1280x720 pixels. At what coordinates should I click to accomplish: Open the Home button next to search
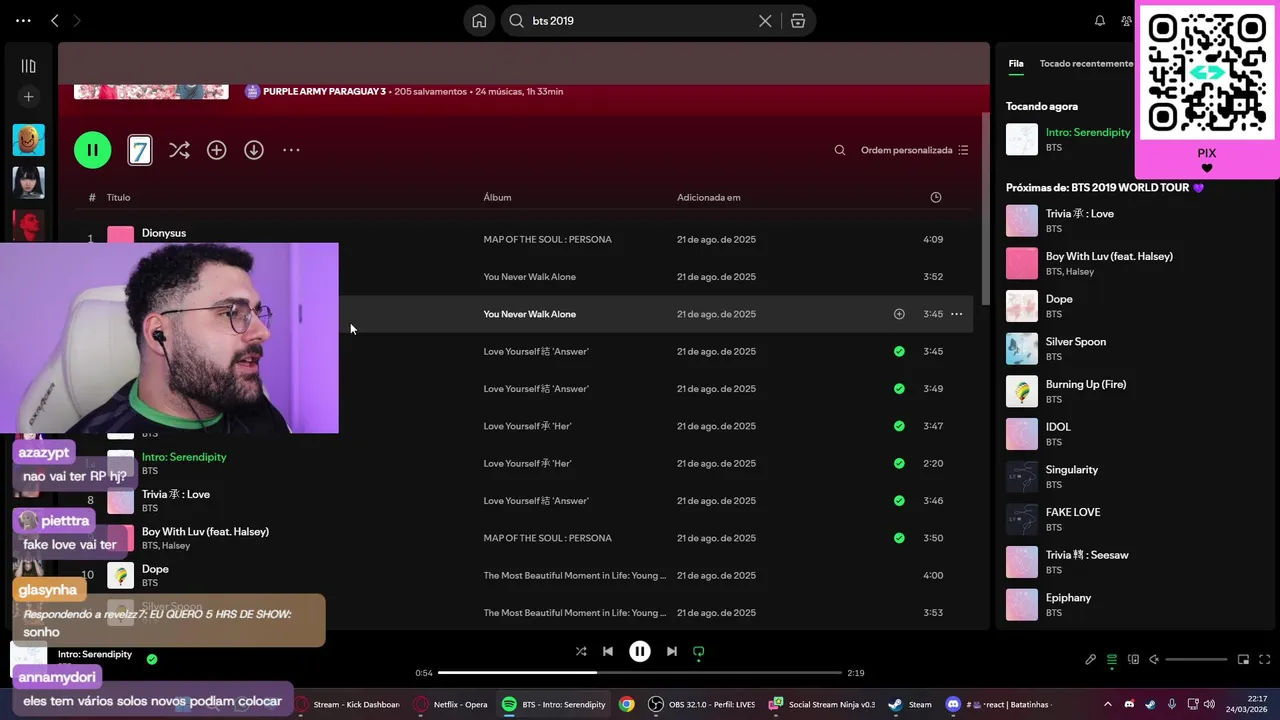(479, 20)
